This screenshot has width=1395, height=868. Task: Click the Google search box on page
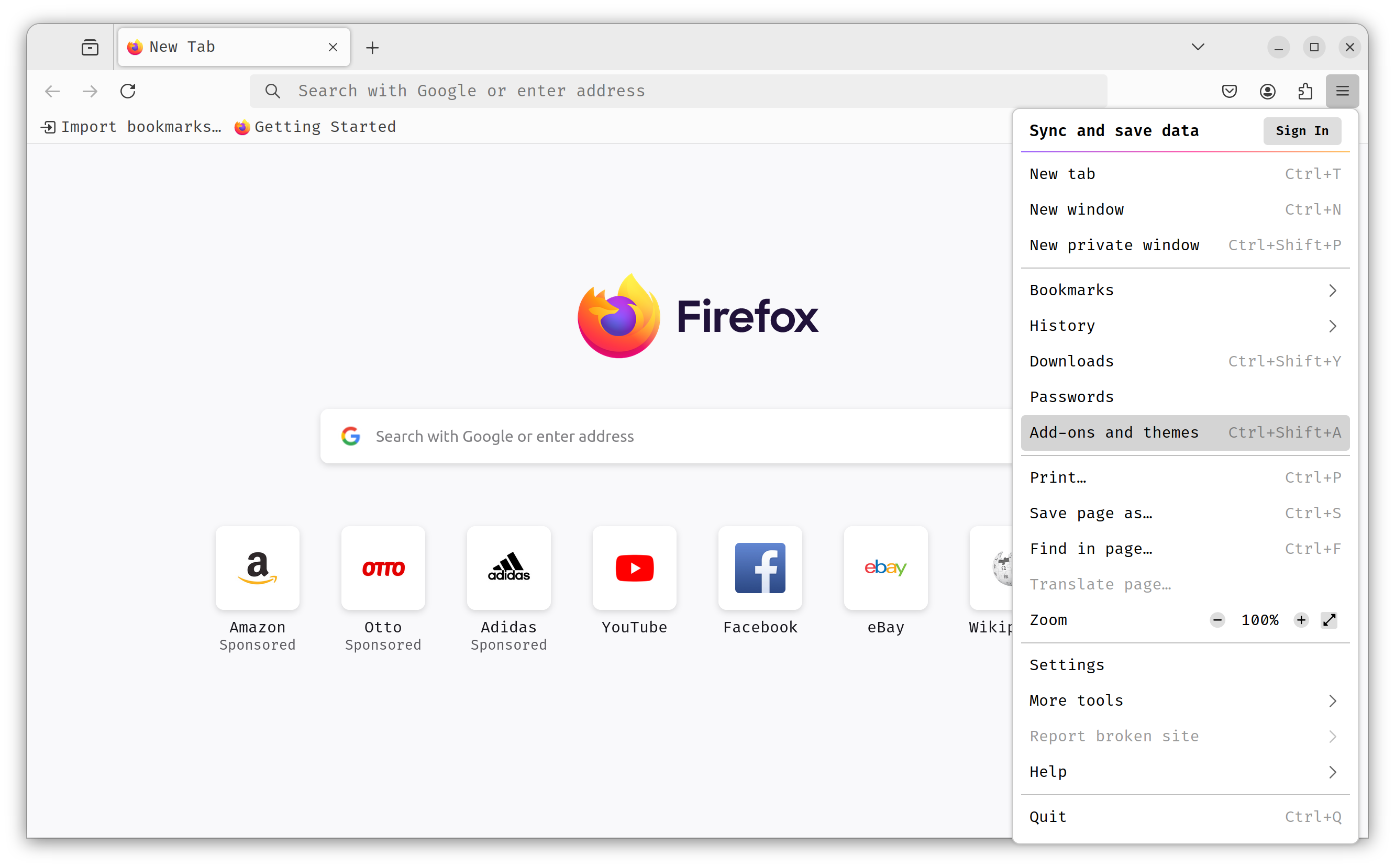pyautogui.click(x=666, y=436)
